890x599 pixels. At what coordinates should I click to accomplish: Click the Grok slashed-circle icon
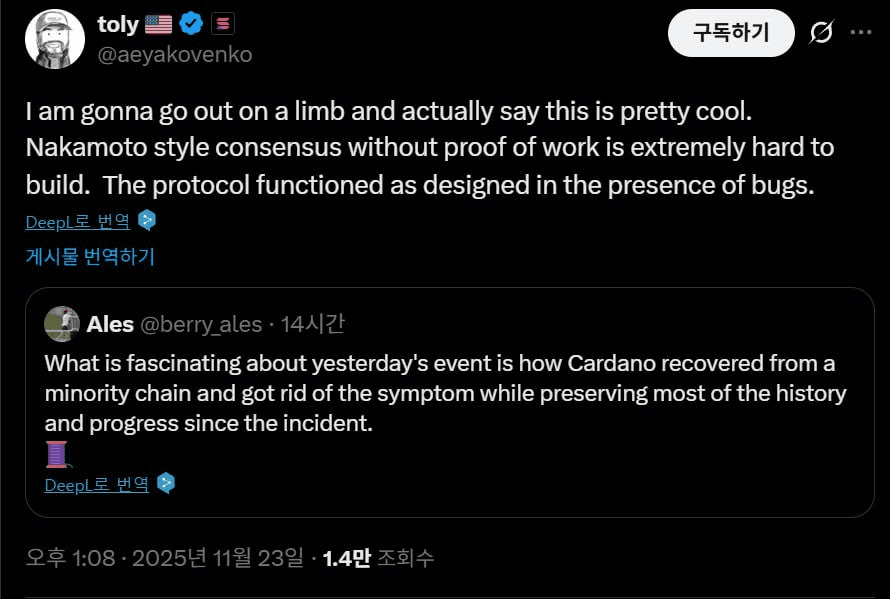coord(820,33)
